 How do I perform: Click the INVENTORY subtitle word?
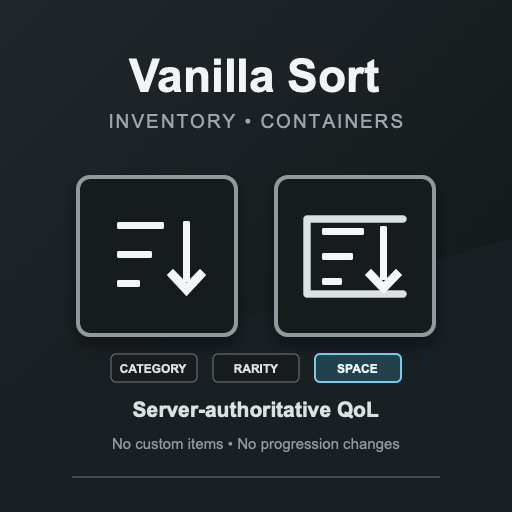click(172, 121)
